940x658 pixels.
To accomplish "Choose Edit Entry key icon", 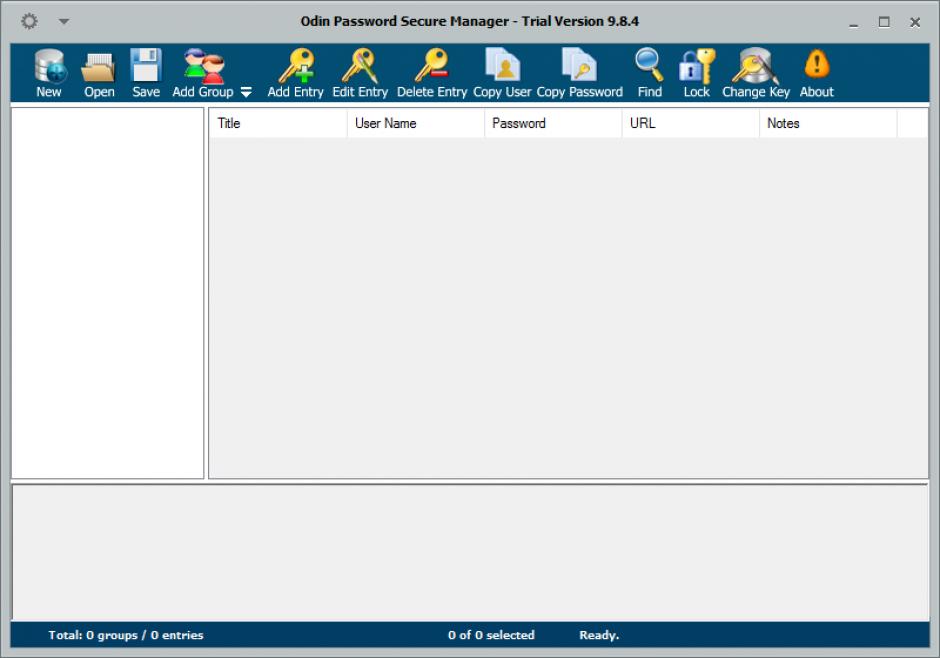I will coord(360,74).
